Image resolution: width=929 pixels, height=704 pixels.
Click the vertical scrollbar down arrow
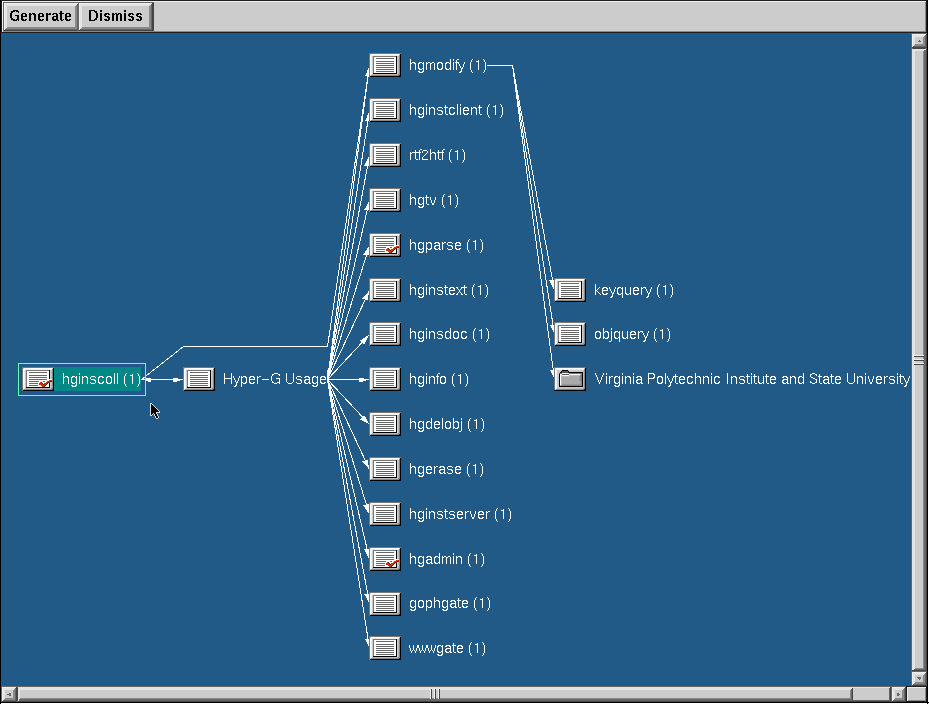[919, 677]
